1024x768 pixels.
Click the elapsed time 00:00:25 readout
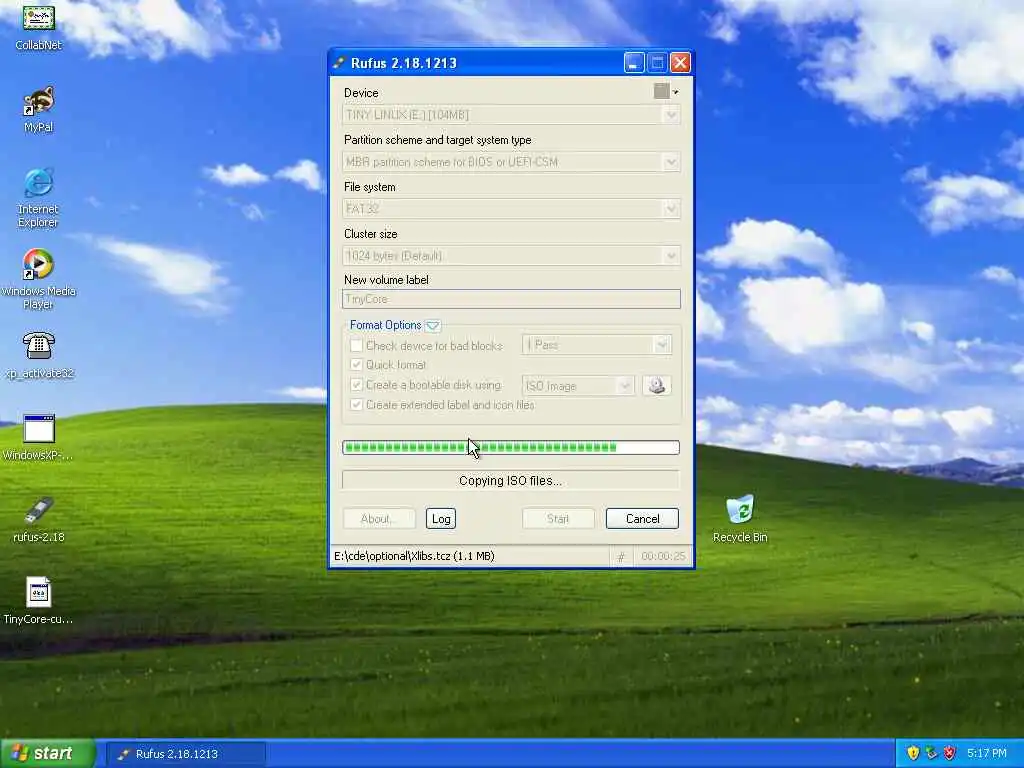point(663,556)
